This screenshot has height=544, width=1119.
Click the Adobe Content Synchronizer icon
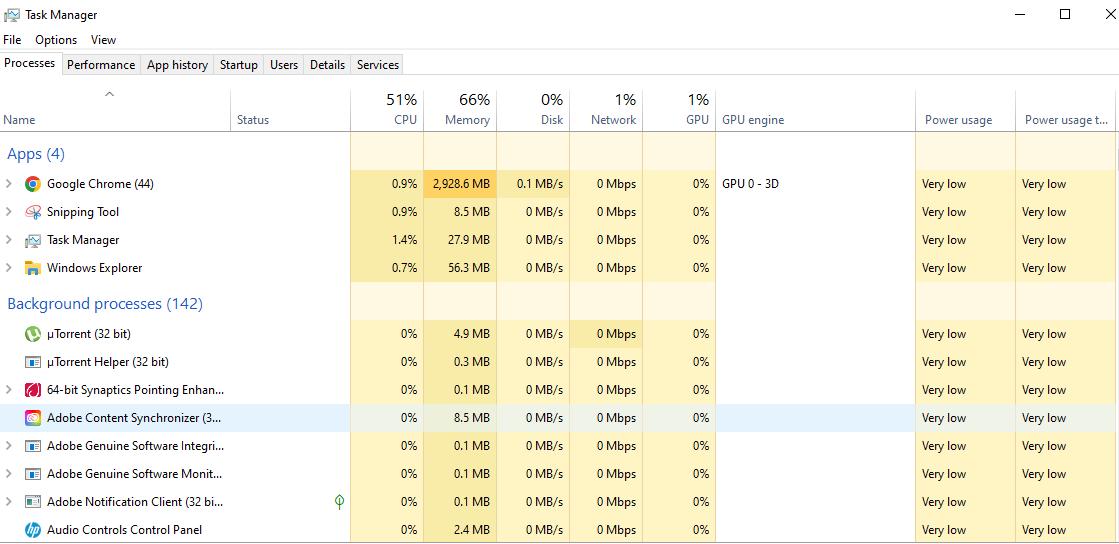33,418
